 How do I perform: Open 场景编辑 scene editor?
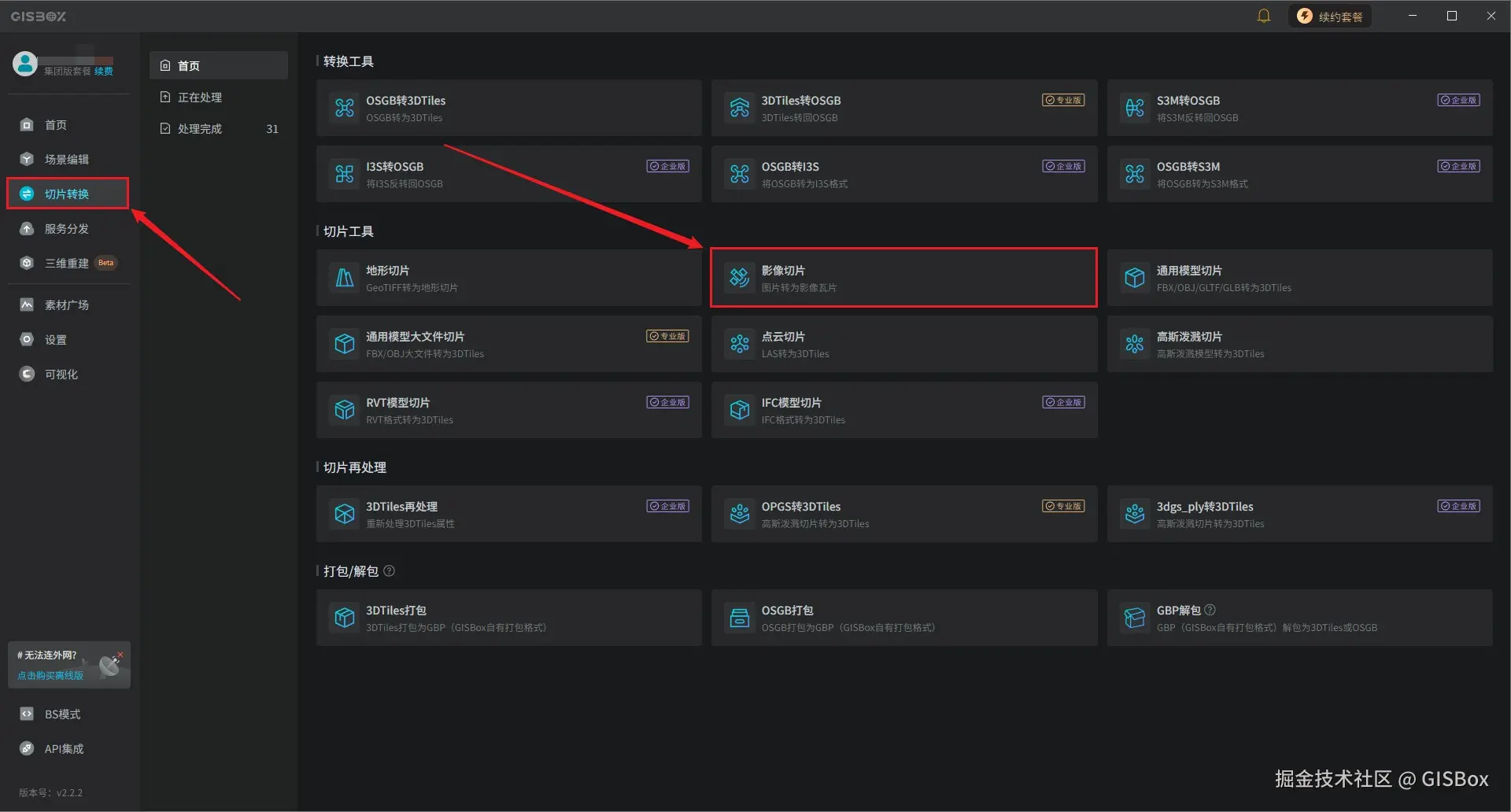(x=68, y=159)
